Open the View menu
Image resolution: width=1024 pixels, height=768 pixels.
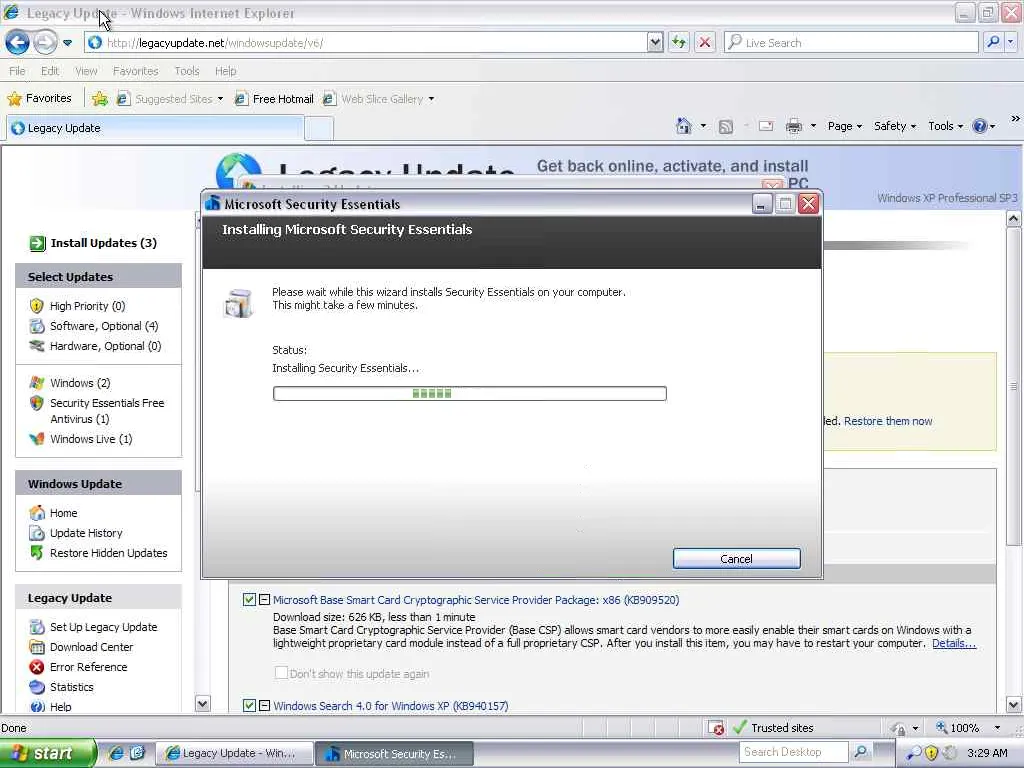tap(86, 71)
